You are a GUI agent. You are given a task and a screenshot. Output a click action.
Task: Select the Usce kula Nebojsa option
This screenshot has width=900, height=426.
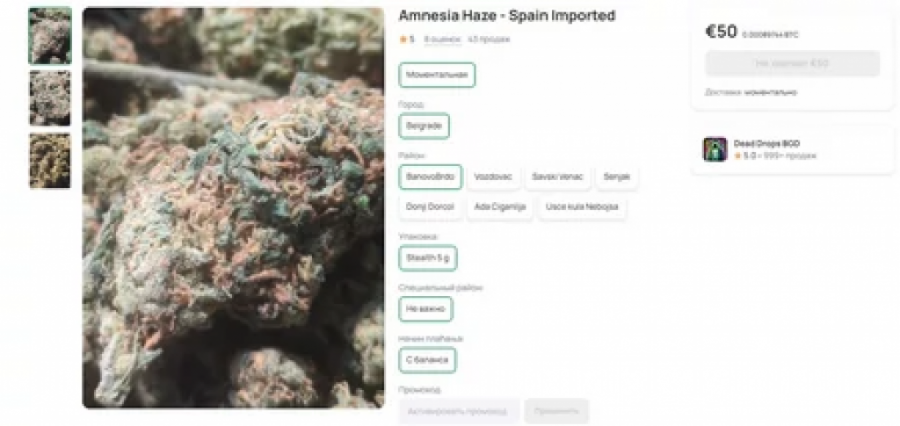tap(582, 207)
